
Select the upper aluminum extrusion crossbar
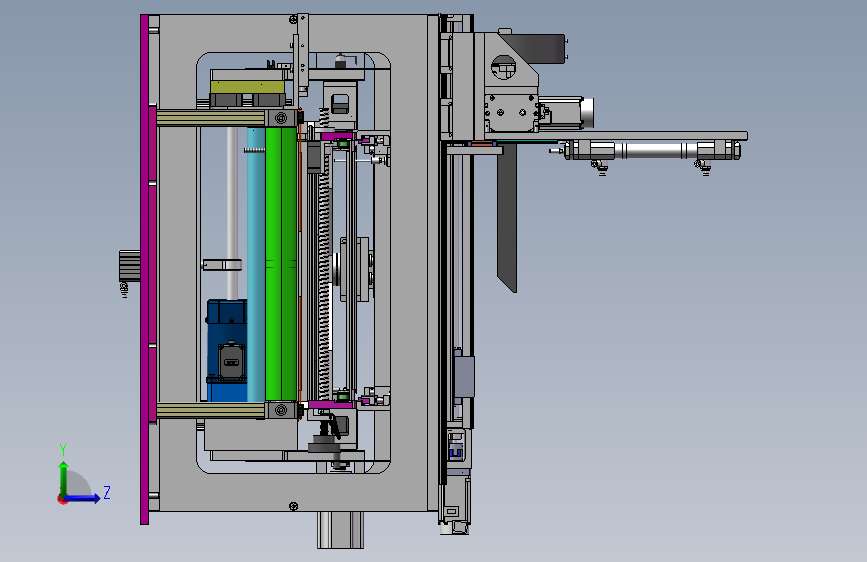pos(211,118)
